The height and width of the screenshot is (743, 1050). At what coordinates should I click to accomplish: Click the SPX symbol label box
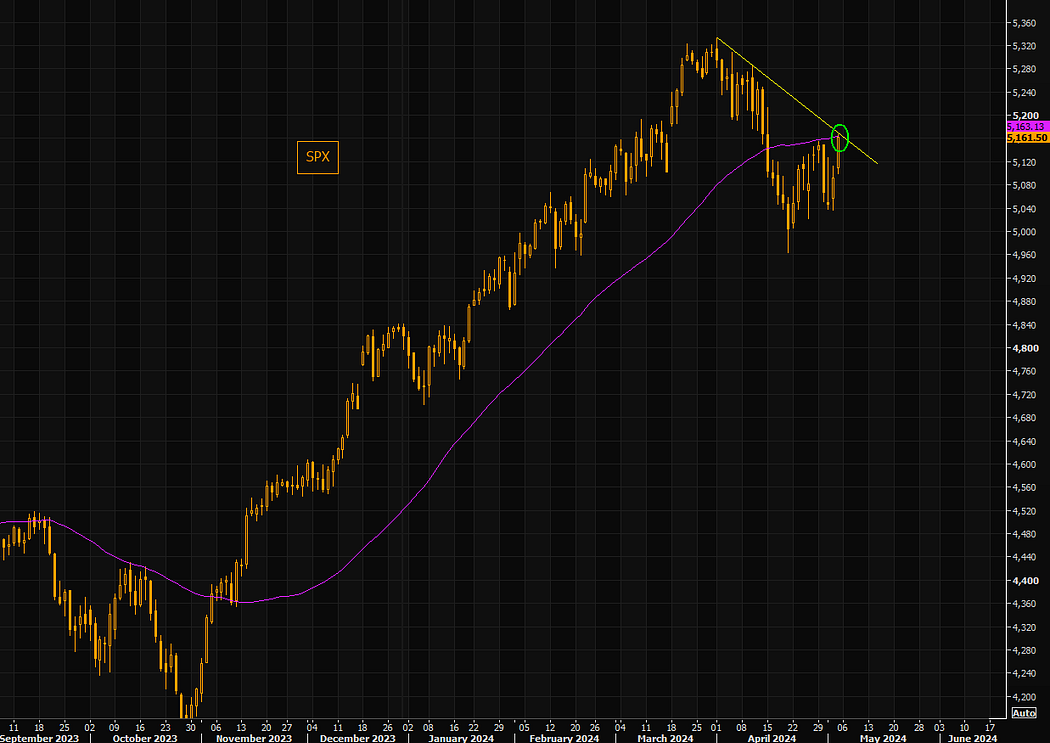click(317, 157)
